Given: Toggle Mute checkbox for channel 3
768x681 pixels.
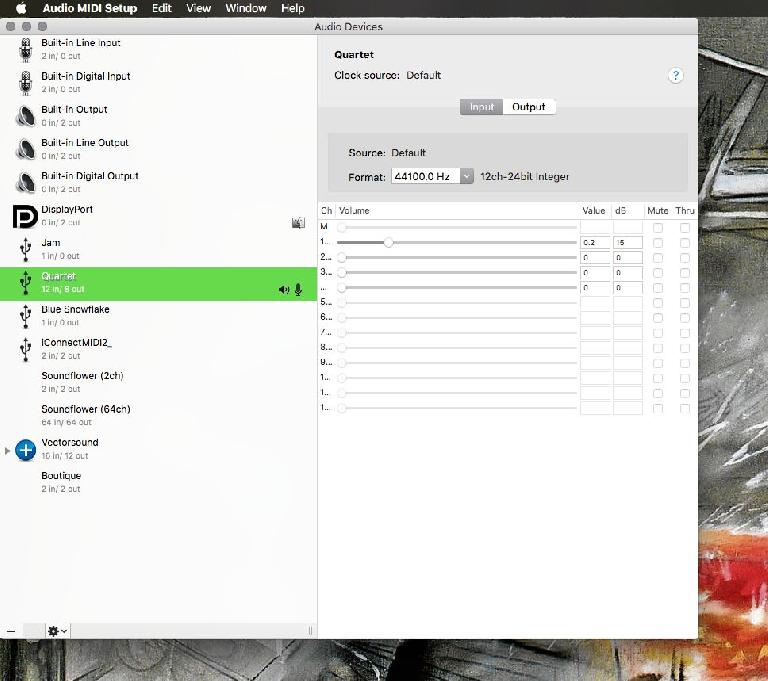Looking at the screenshot, I should click(x=658, y=273).
